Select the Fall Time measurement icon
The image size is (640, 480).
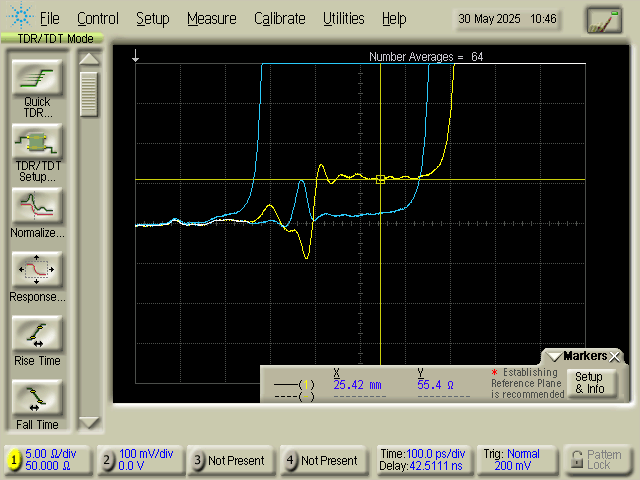[x=37, y=398]
